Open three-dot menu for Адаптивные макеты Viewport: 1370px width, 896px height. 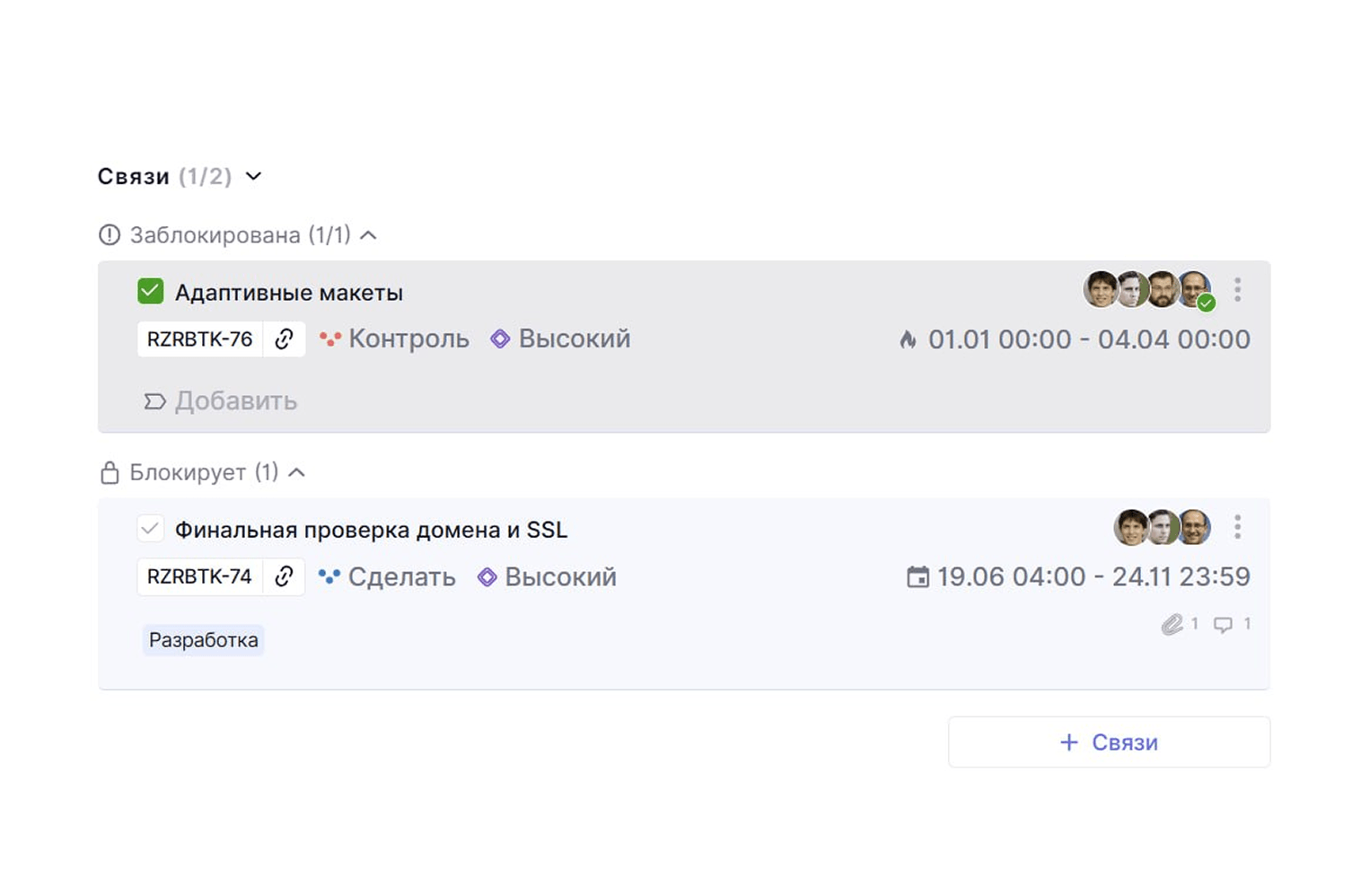pyautogui.click(x=1237, y=289)
